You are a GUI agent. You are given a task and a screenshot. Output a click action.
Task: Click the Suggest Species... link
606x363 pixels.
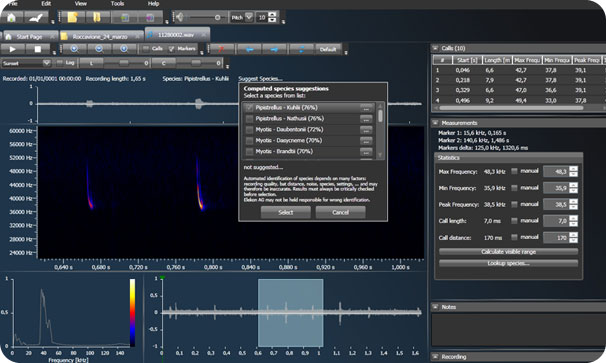point(260,78)
